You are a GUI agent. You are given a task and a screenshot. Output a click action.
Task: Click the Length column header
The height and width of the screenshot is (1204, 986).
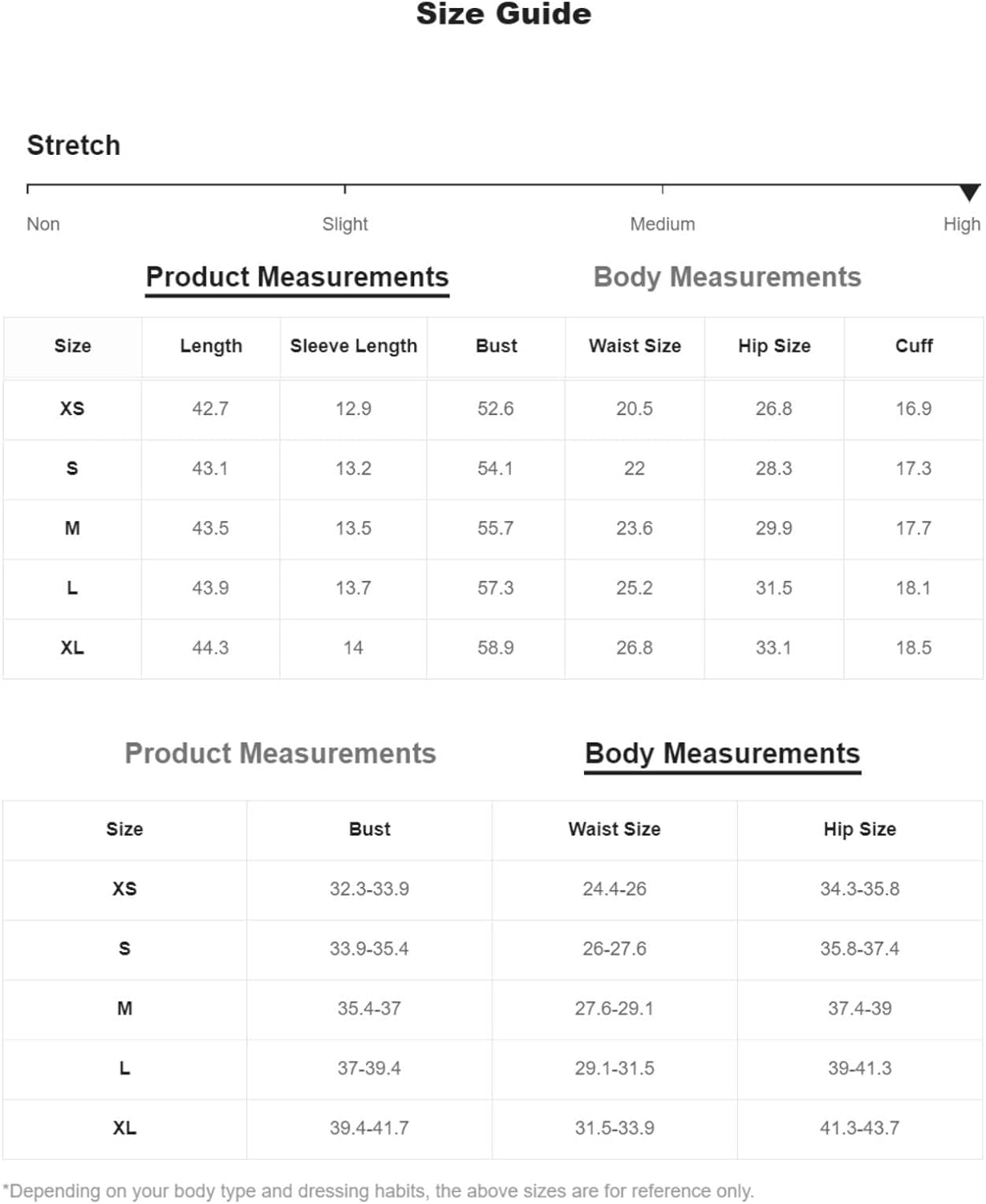point(211,346)
